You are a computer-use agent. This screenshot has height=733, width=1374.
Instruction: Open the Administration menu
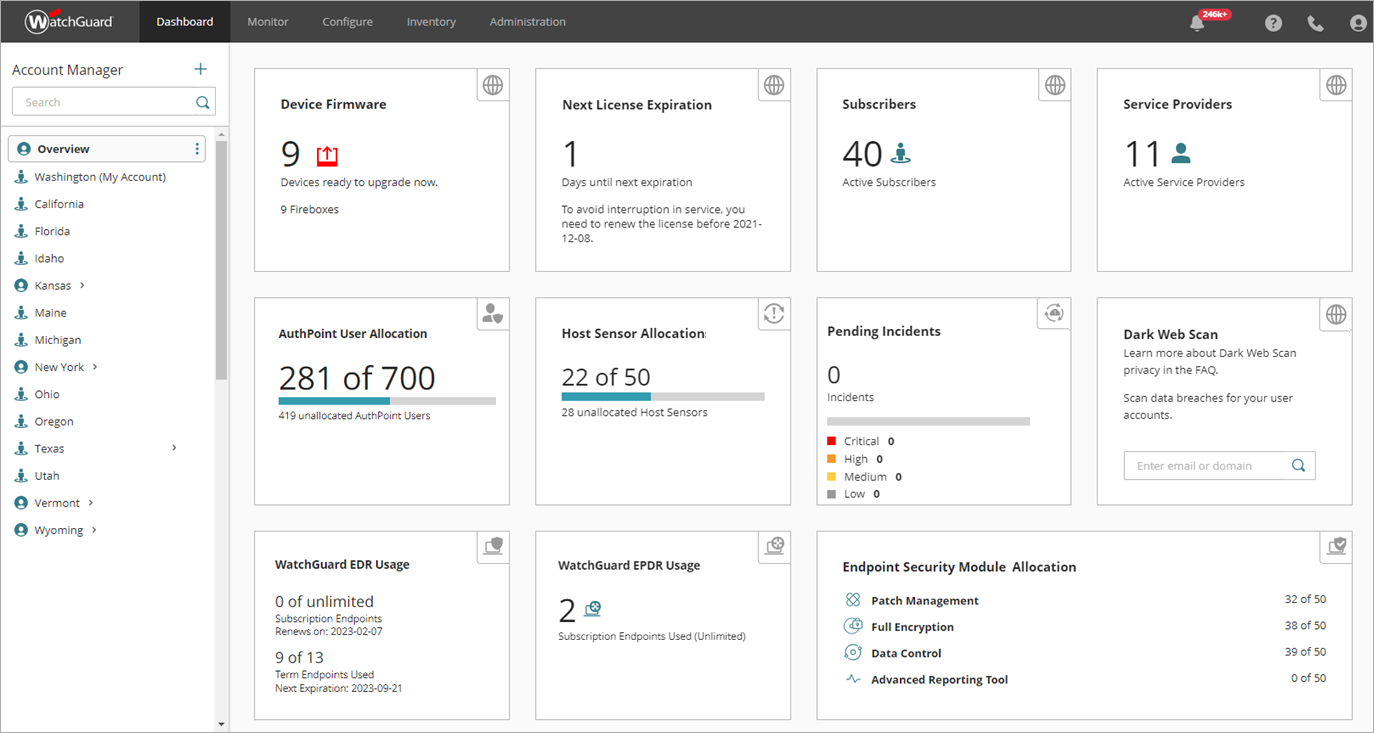tap(527, 21)
